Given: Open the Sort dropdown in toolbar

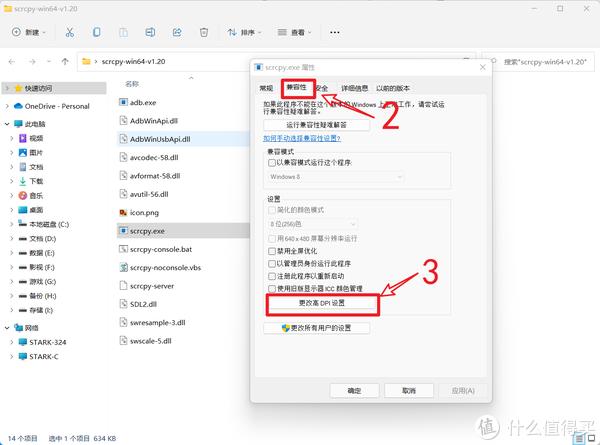Looking at the screenshot, I should (244, 33).
